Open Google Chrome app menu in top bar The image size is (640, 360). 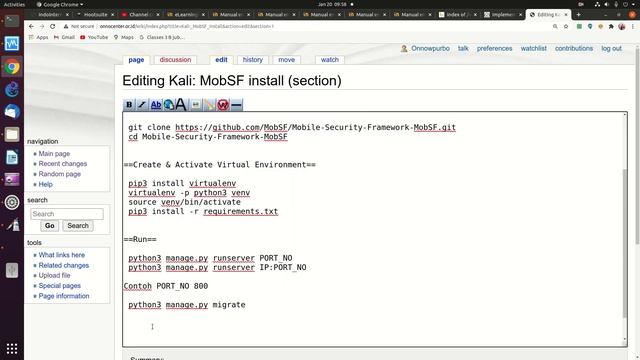60,4
